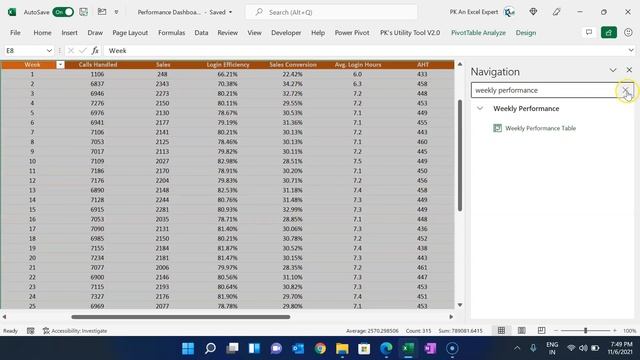The image size is (640, 360).
Task: Open the View tab
Action: (x=254, y=33)
